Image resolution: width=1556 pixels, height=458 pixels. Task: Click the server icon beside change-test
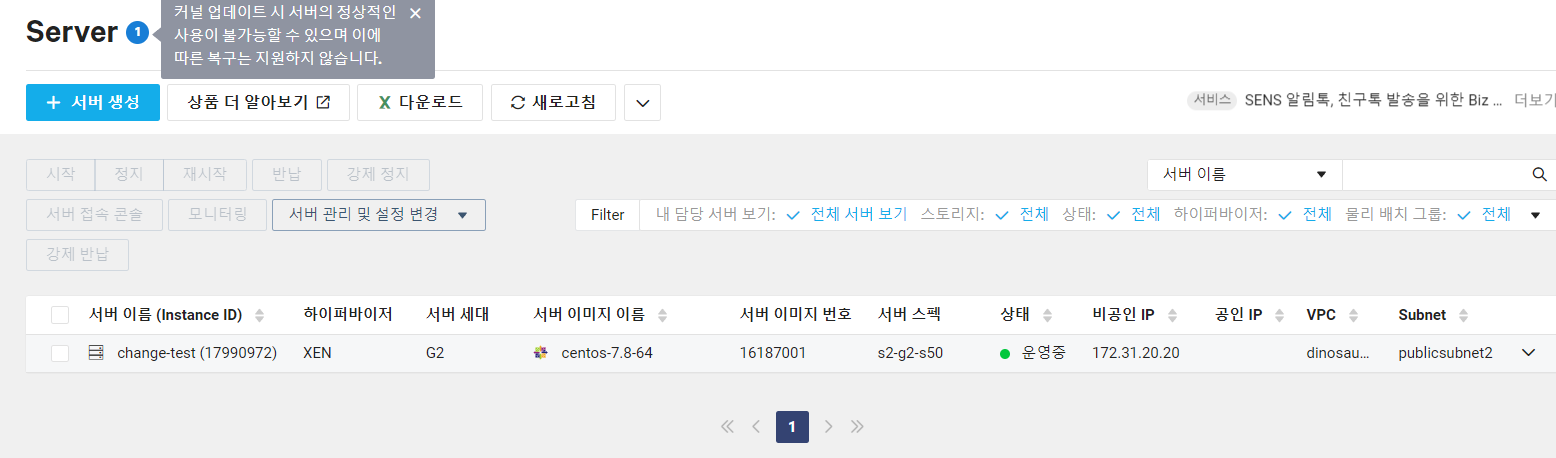point(97,353)
